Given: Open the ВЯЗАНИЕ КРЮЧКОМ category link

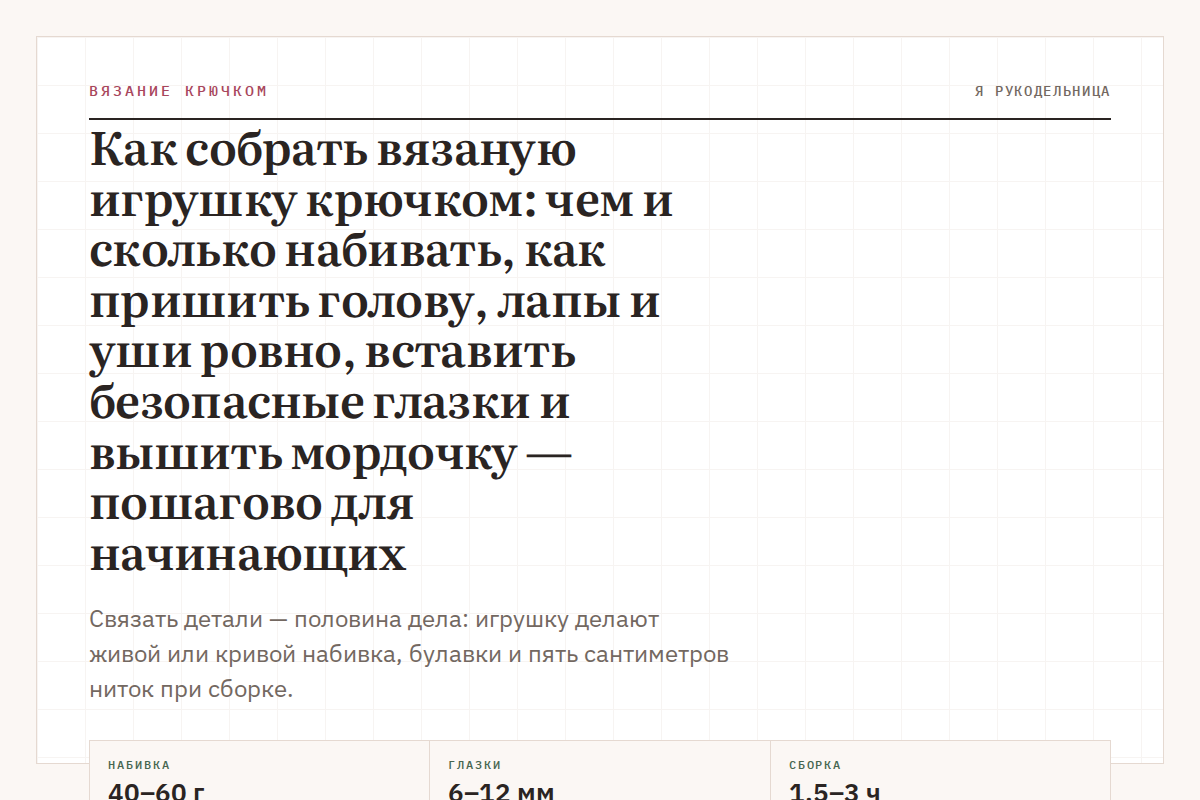Looking at the screenshot, I should (x=179, y=91).
